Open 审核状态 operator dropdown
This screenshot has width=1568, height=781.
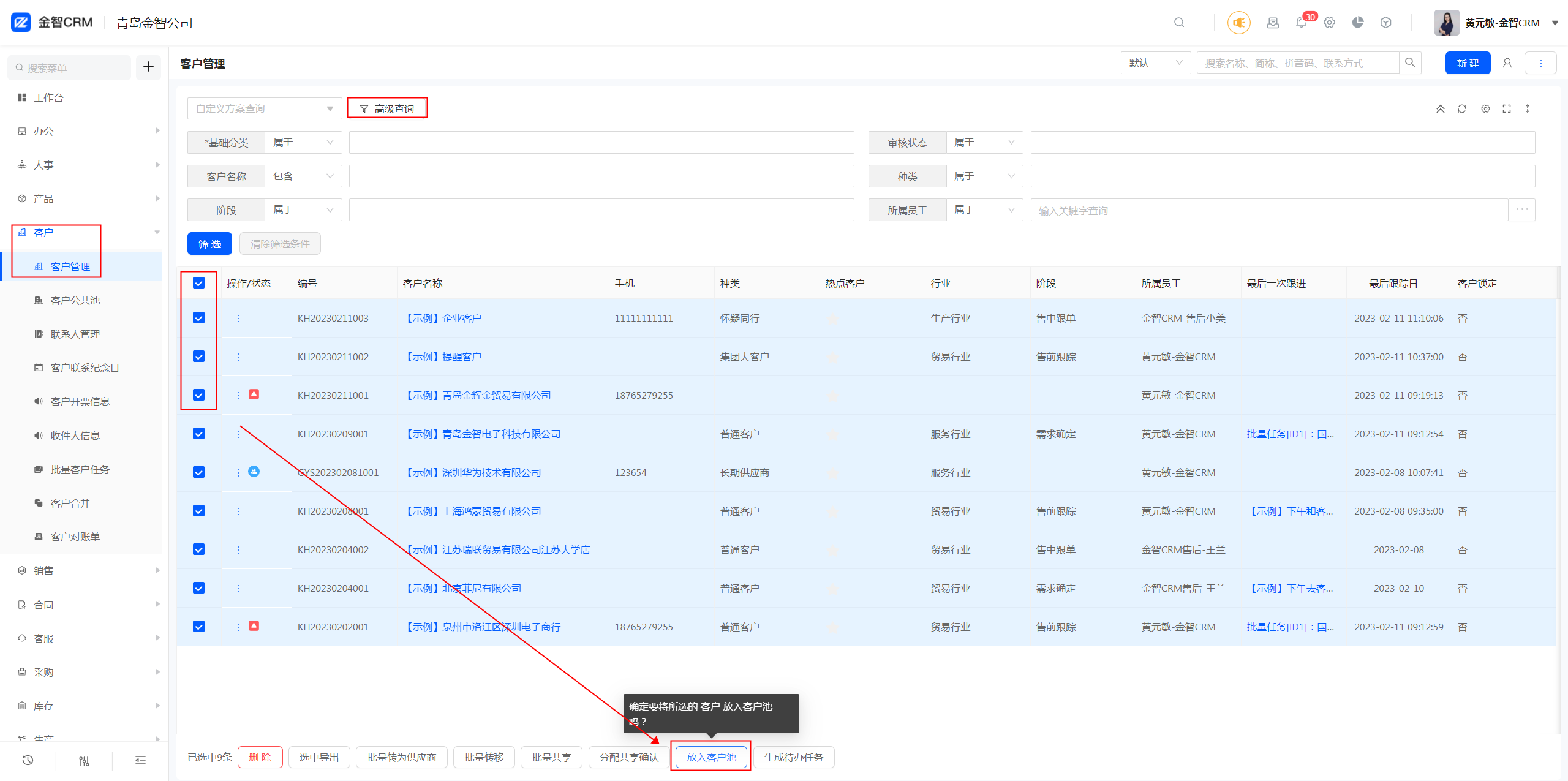(x=984, y=143)
